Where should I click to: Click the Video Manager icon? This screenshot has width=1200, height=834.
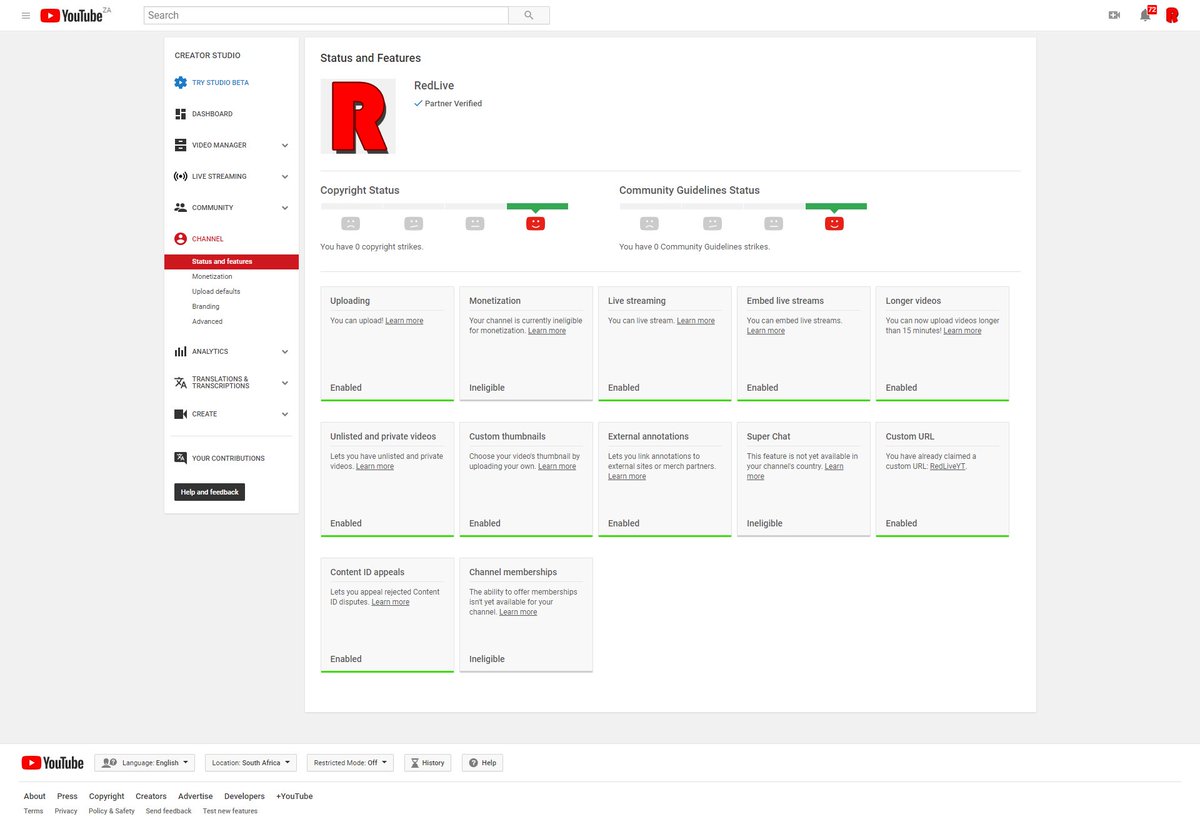point(180,145)
